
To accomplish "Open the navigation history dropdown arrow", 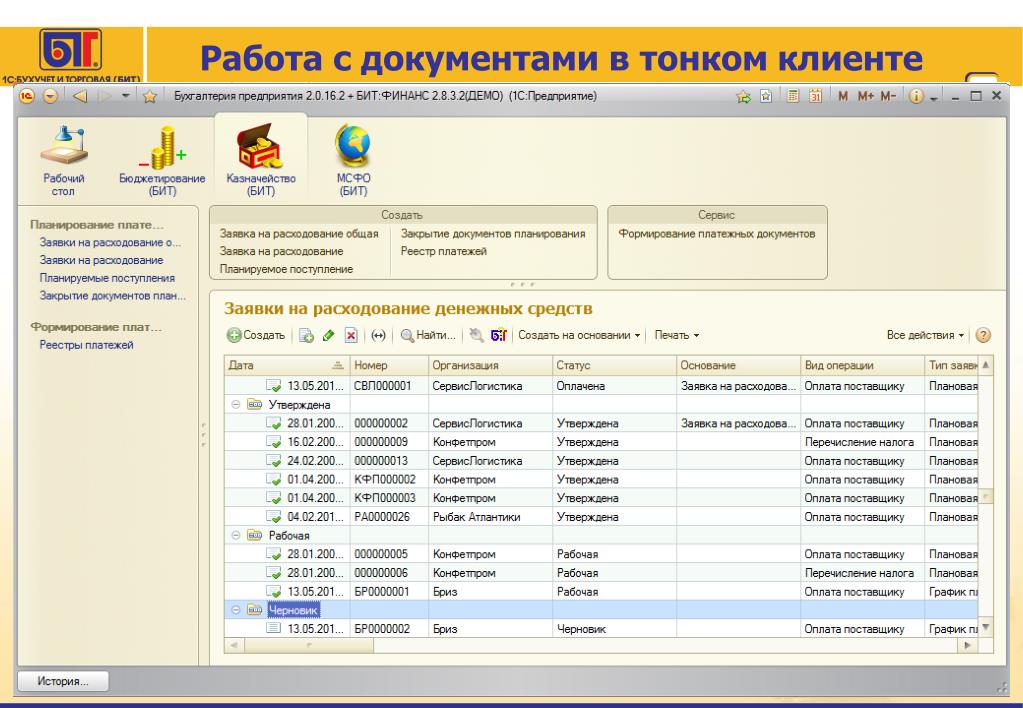I will click(126, 97).
